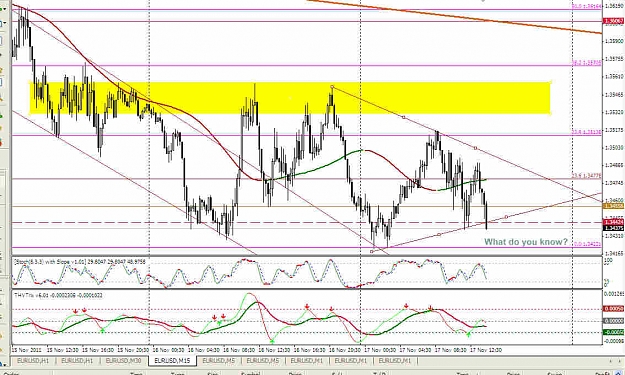Click the red 0.0005 THVTrix level tag
The width and height of the screenshot is (625, 375).
(x=613, y=309)
